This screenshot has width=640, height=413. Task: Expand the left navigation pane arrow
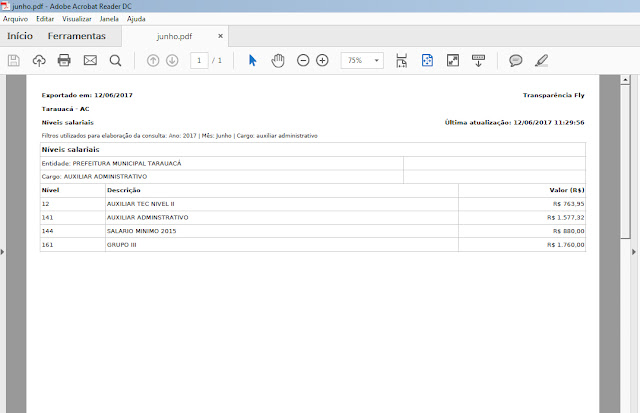[x=2, y=252]
